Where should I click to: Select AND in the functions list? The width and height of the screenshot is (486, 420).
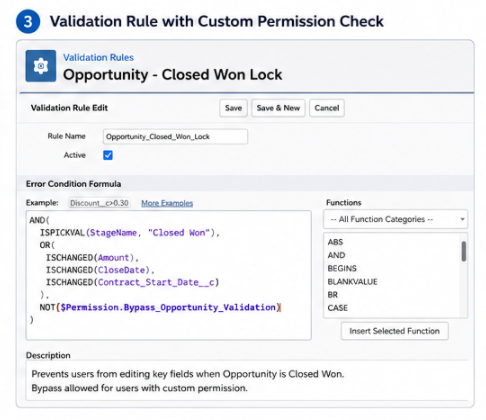(336, 255)
